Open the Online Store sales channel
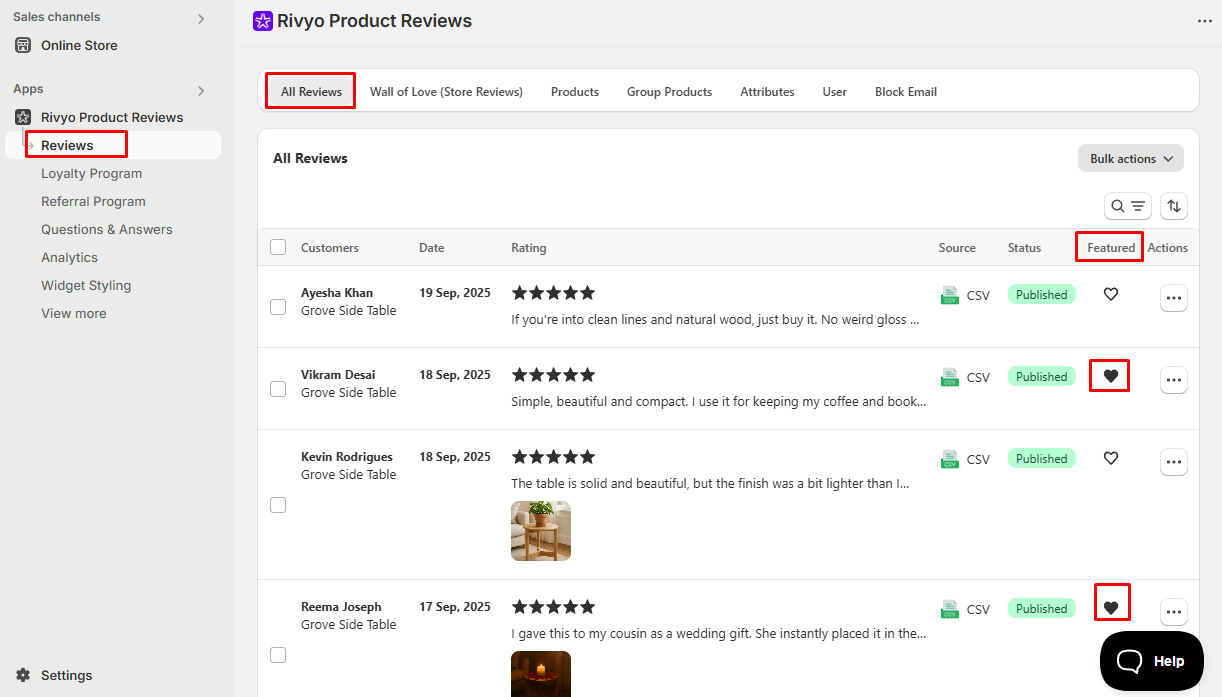This screenshot has width=1222, height=697. coord(79,45)
